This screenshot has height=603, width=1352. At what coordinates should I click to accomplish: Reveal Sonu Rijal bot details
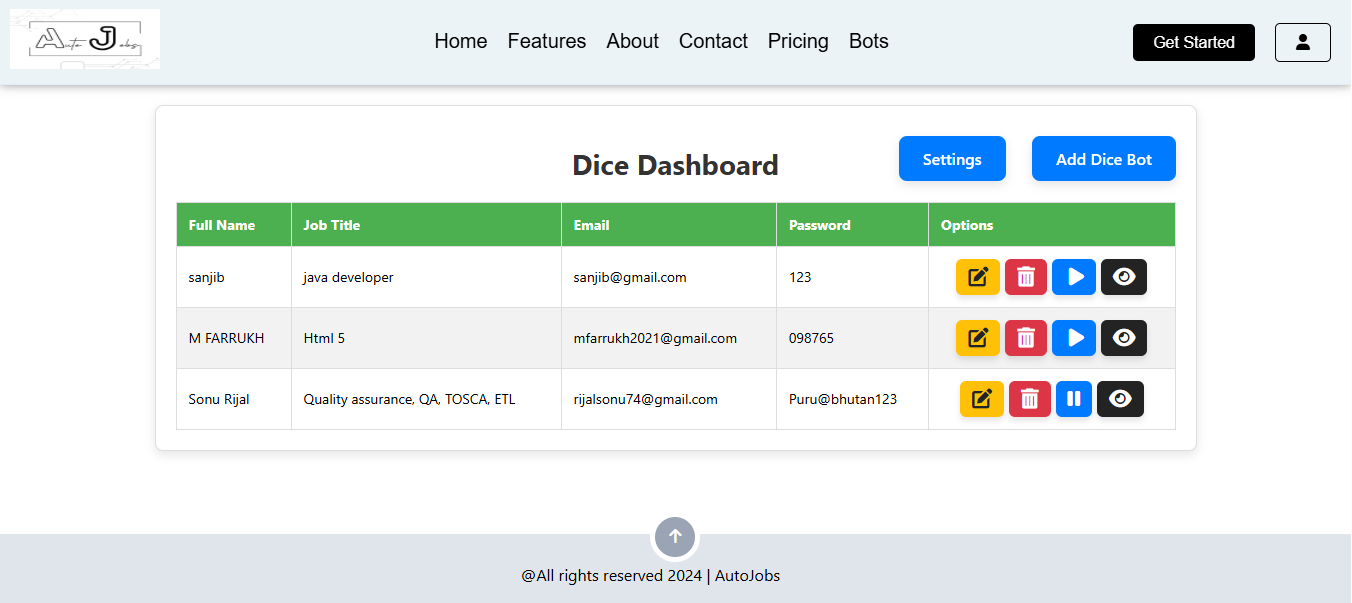pyautogui.click(x=1120, y=399)
